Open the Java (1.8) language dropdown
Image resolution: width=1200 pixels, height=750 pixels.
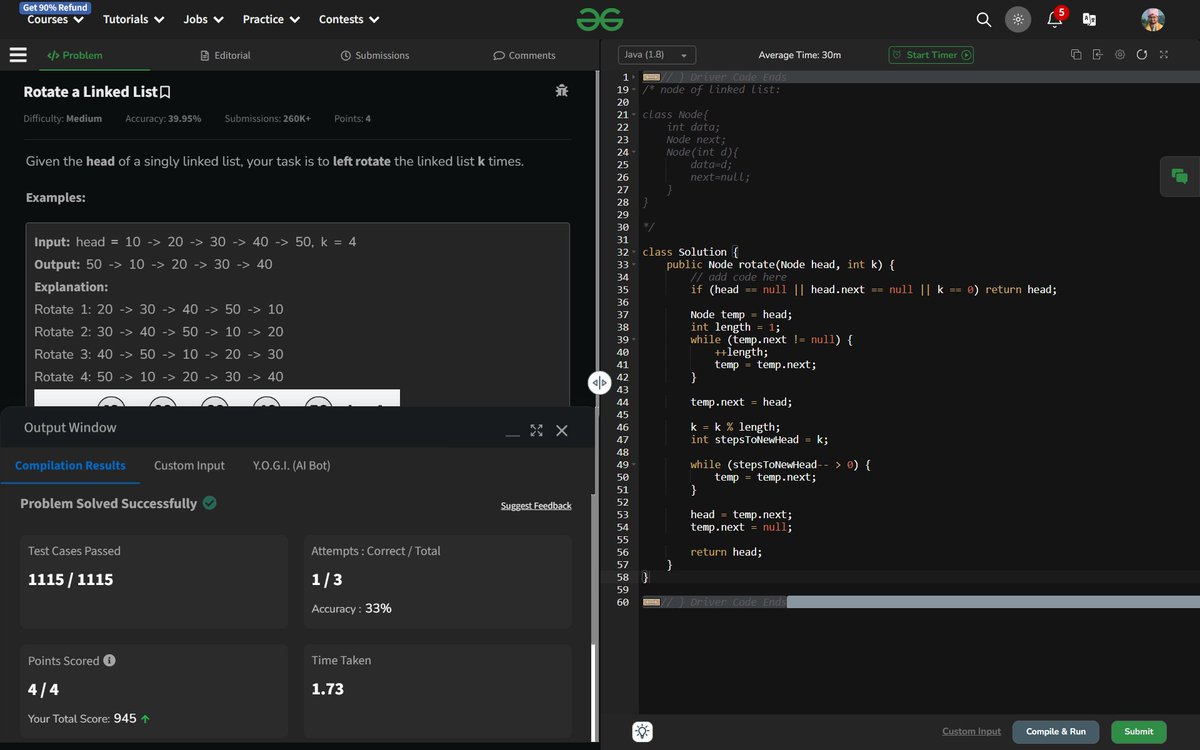(658, 55)
